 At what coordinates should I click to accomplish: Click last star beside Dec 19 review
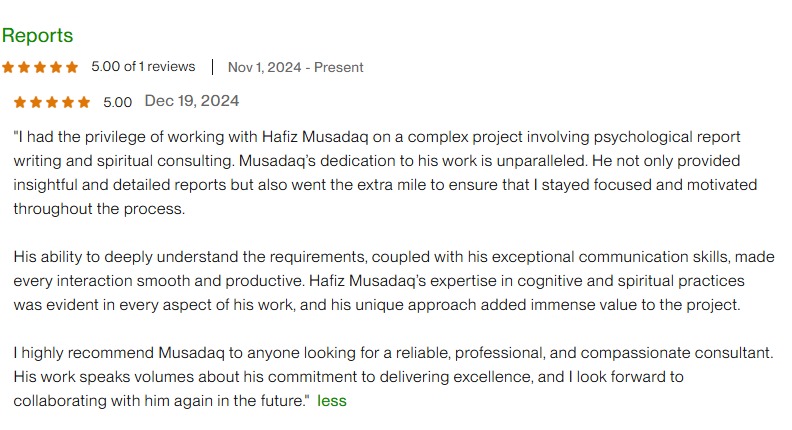[x=84, y=103]
